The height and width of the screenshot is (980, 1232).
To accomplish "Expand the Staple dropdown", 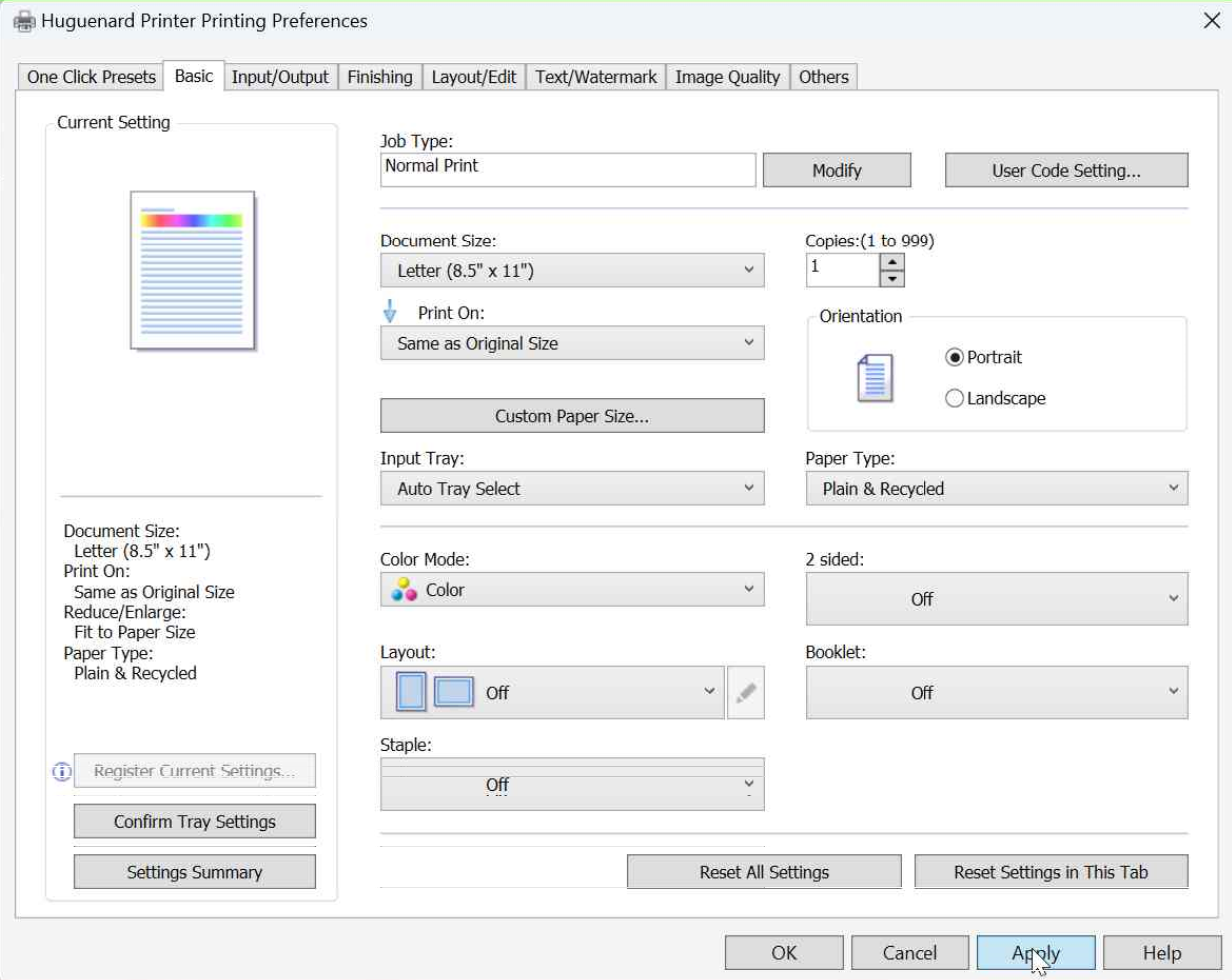I will point(572,785).
